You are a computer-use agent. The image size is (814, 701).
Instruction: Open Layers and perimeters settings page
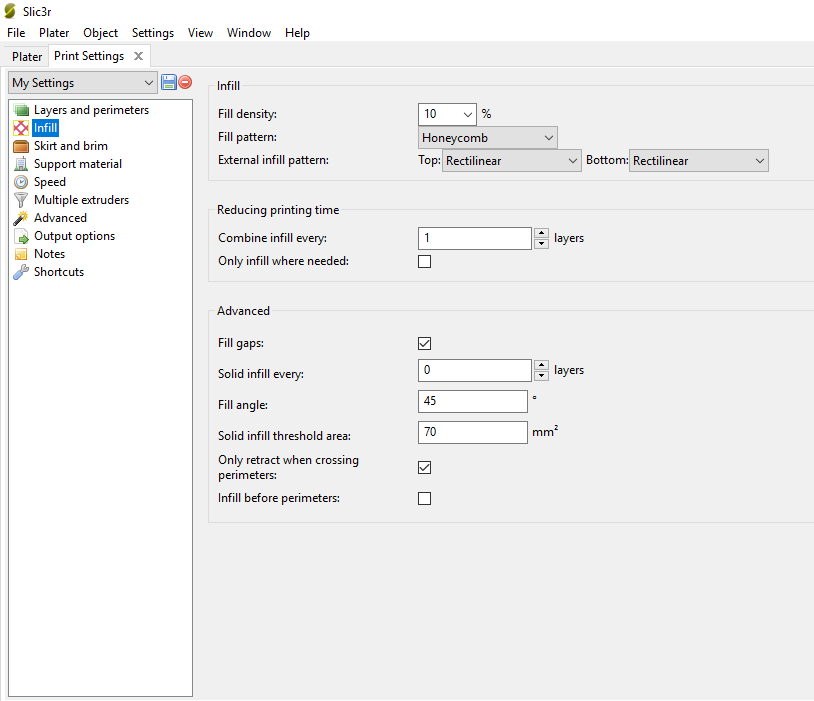[x=90, y=110]
